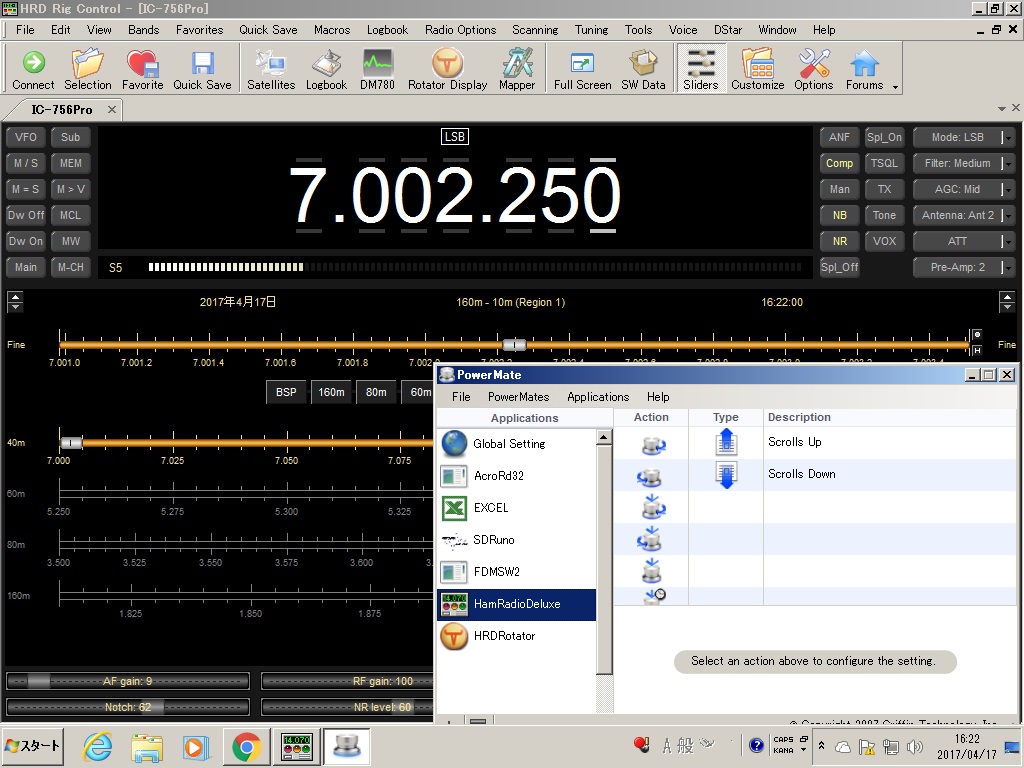Image resolution: width=1024 pixels, height=768 pixels.
Task: Select the Scrolls Up rotate action icon
Action: [652, 444]
